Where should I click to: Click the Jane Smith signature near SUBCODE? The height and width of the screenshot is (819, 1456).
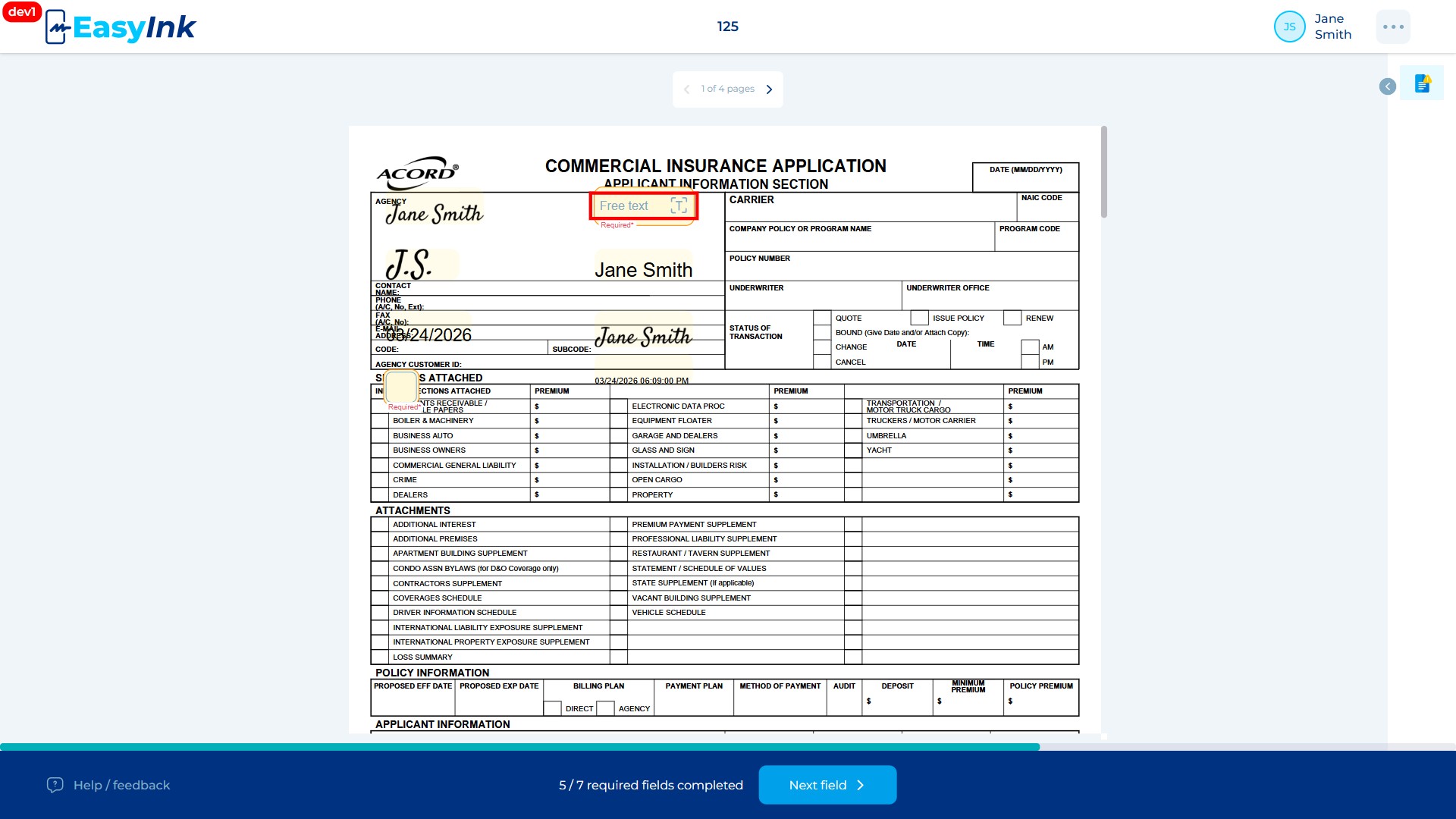coord(643,336)
